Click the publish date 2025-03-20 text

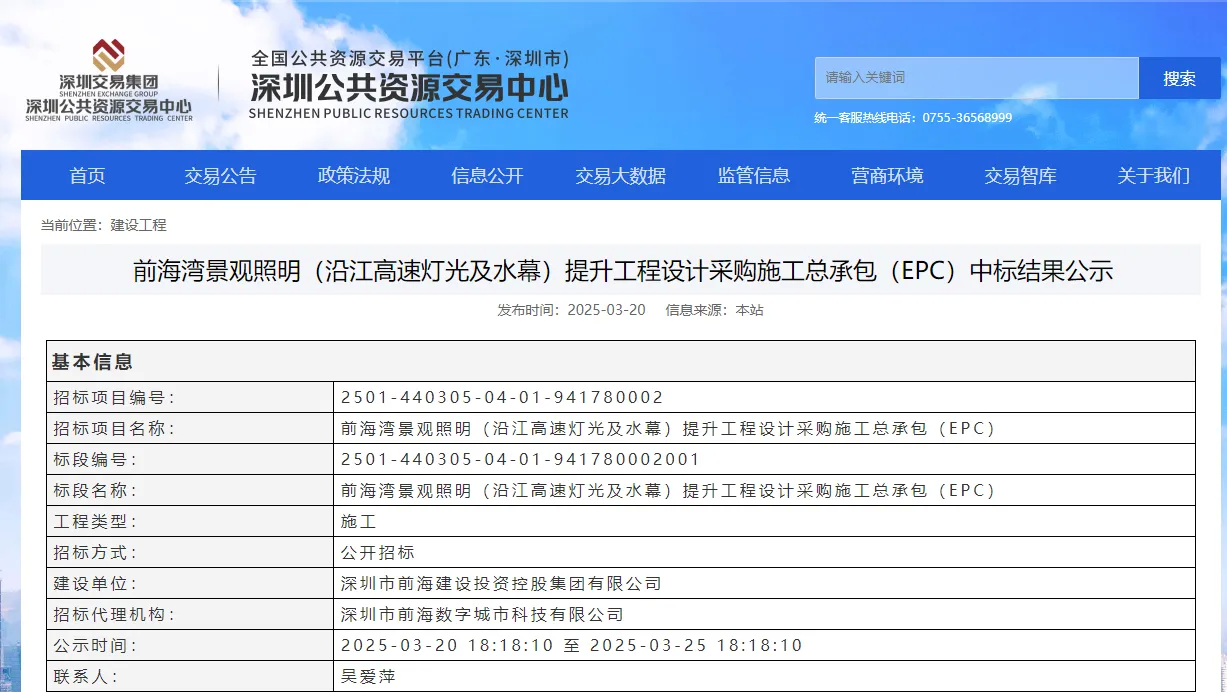pyautogui.click(x=606, y=310)
